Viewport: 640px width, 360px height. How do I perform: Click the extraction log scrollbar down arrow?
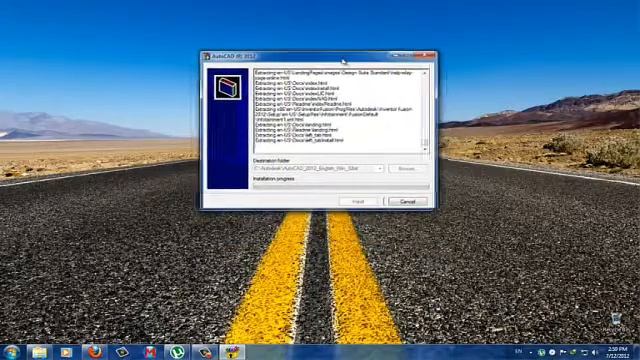[x=425, y=149]
